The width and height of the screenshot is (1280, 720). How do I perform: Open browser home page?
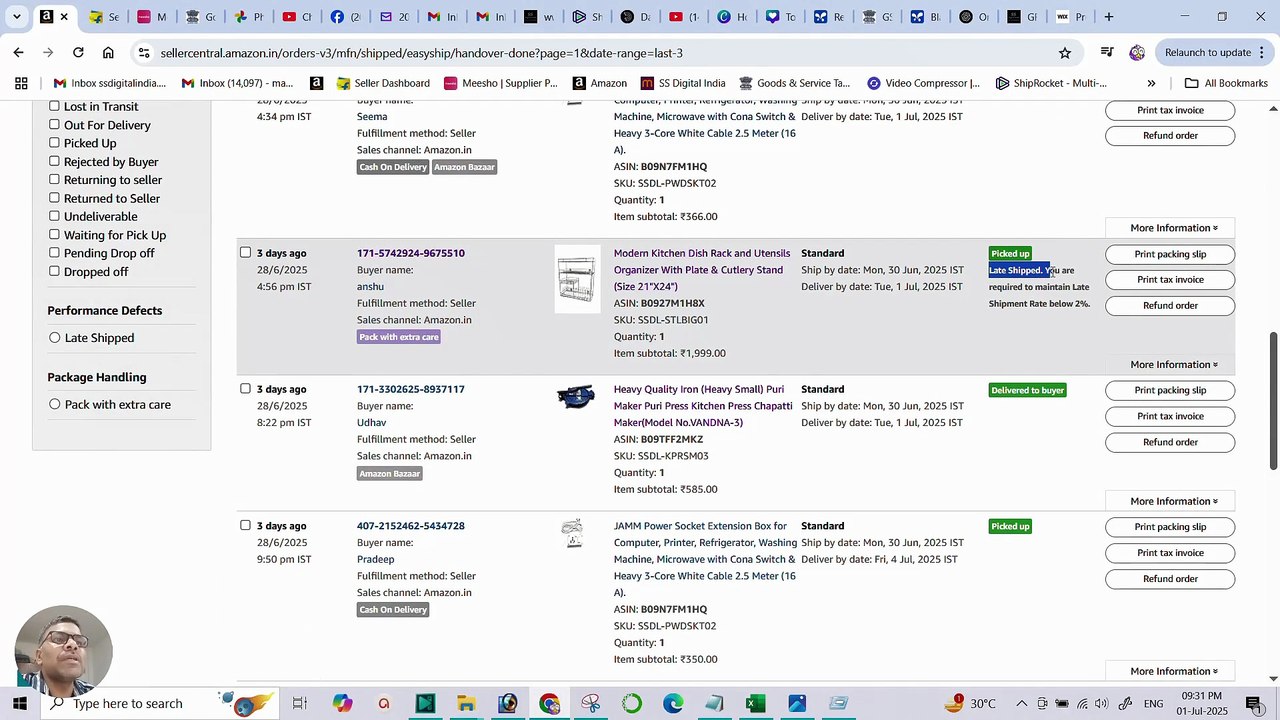(108, 53)
